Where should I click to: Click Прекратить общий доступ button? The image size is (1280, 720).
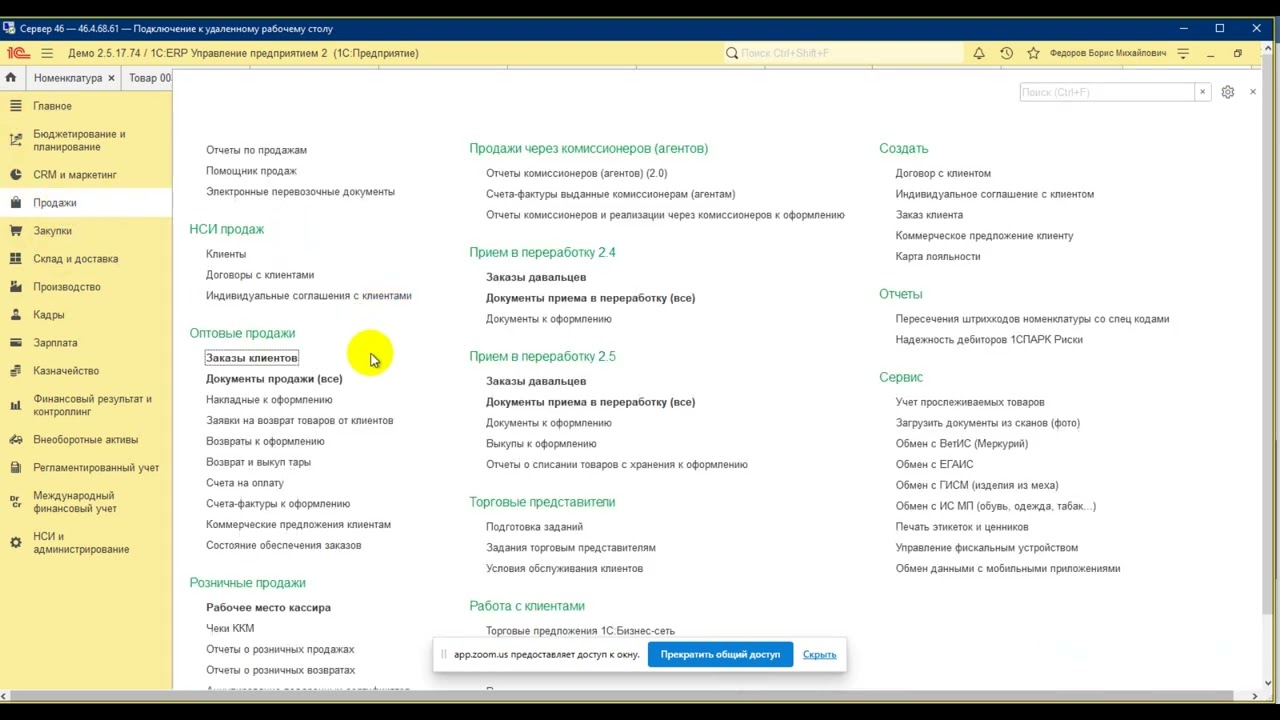pos(720,655)
